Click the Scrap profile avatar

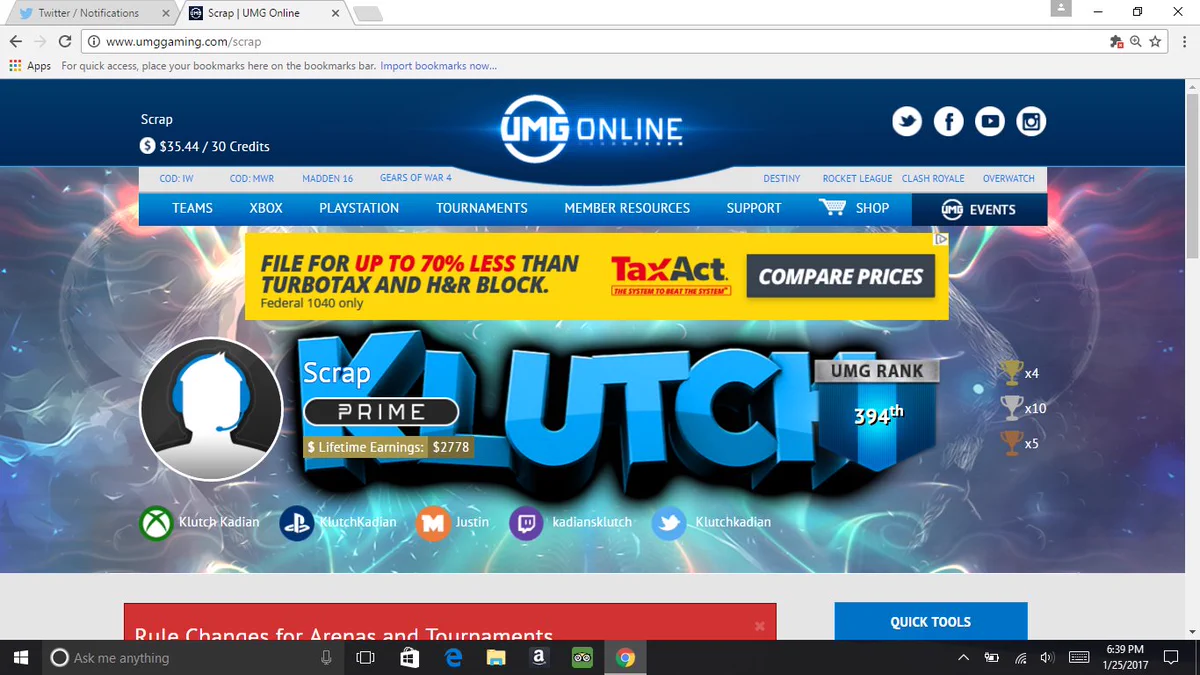211,409
